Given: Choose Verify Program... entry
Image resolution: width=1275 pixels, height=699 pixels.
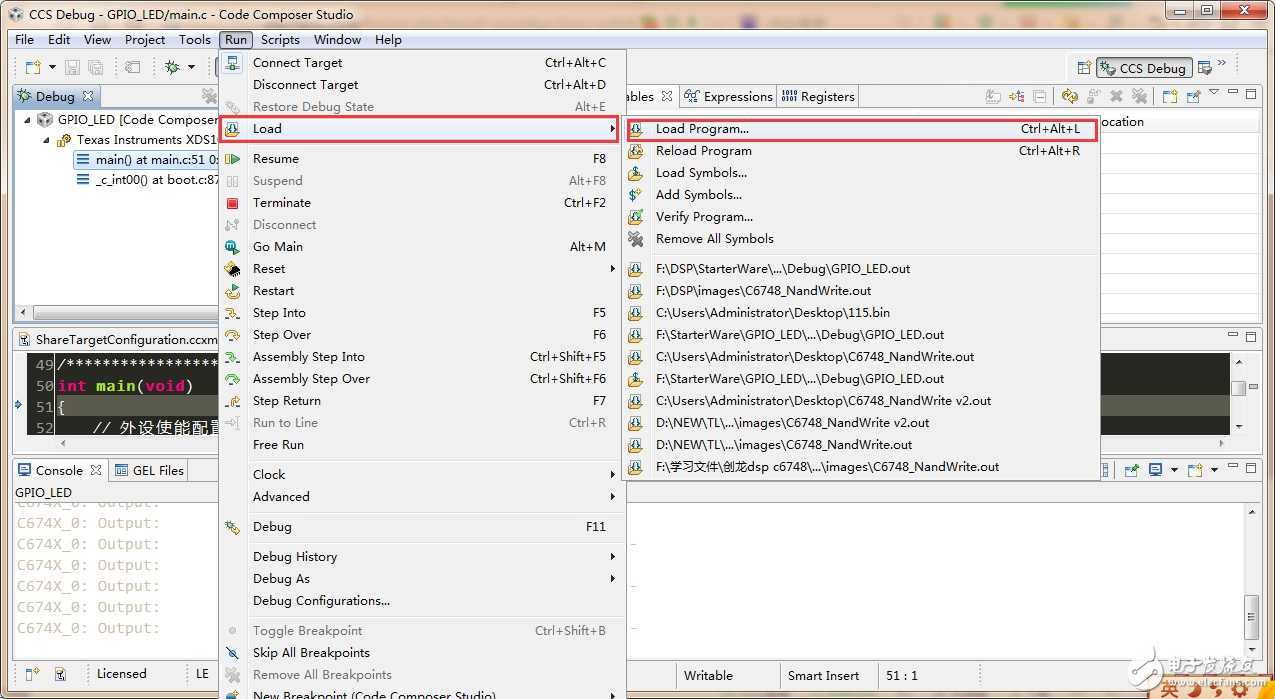Looking at the screenshot, I should click(861, 217).
